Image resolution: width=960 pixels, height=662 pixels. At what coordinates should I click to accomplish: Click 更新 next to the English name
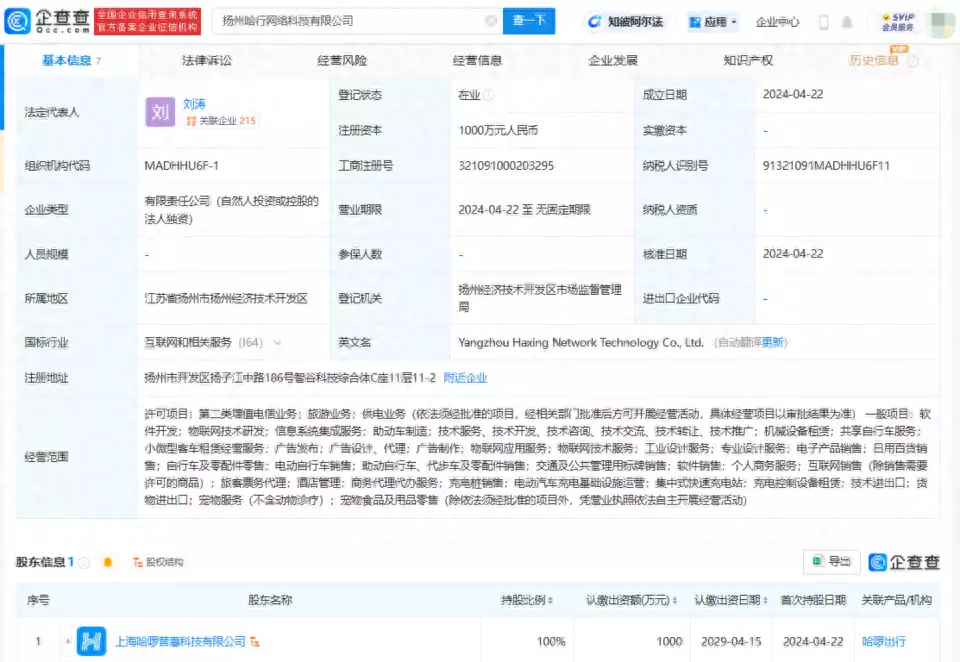click(773, 342)
